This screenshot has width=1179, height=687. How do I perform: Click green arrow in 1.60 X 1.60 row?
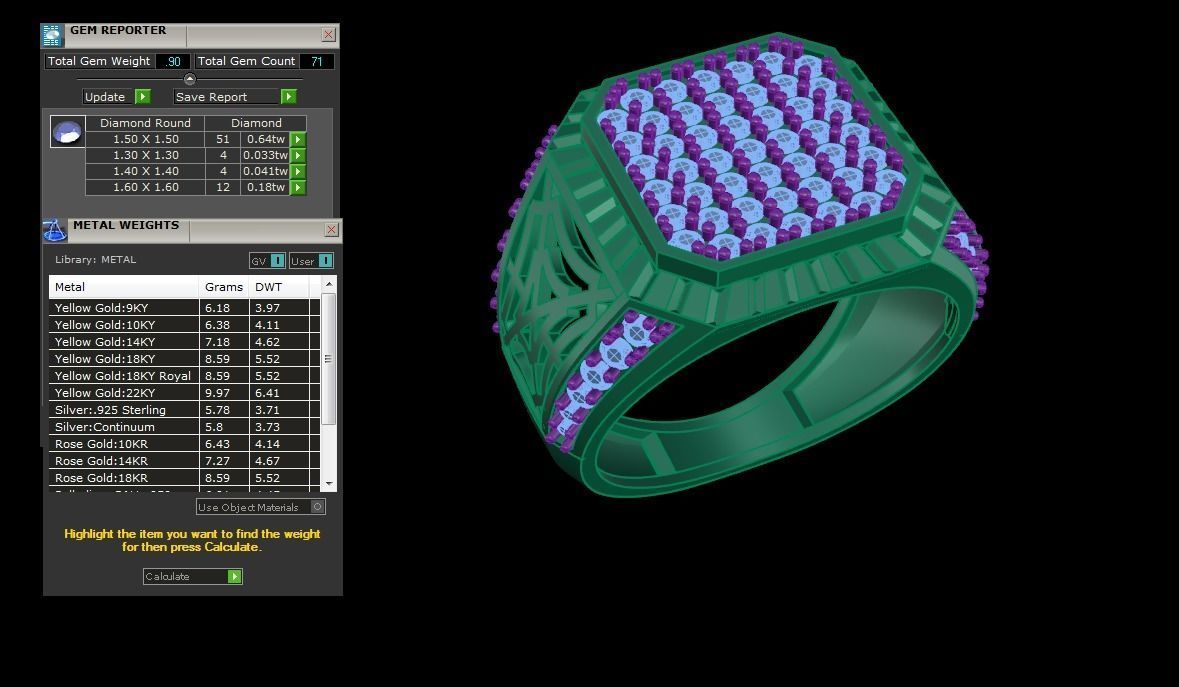(299, 187)
